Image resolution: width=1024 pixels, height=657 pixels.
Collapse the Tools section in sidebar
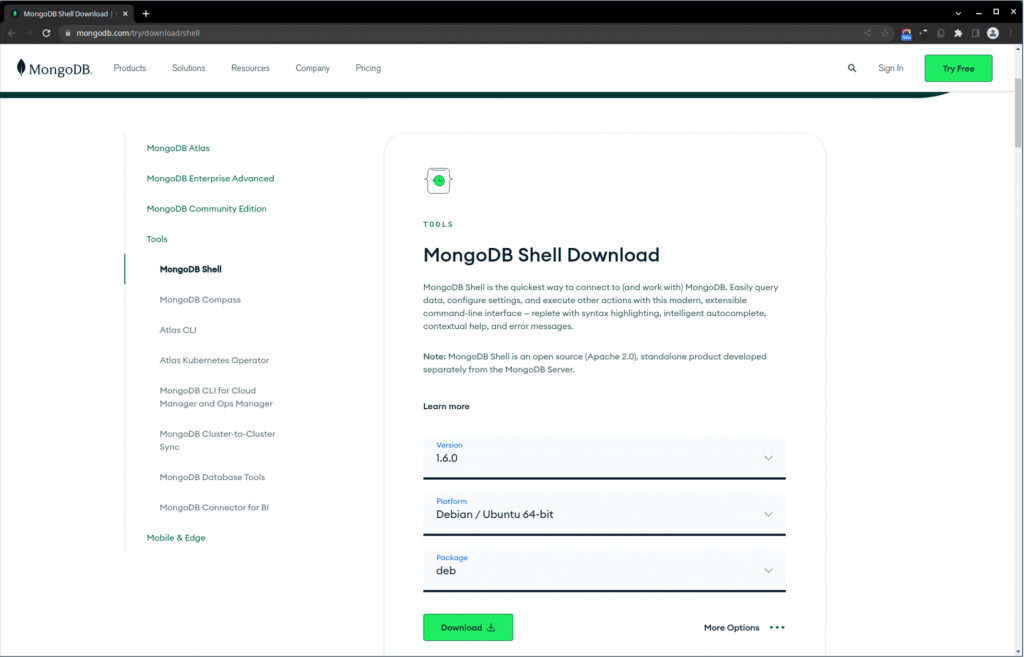157,239
